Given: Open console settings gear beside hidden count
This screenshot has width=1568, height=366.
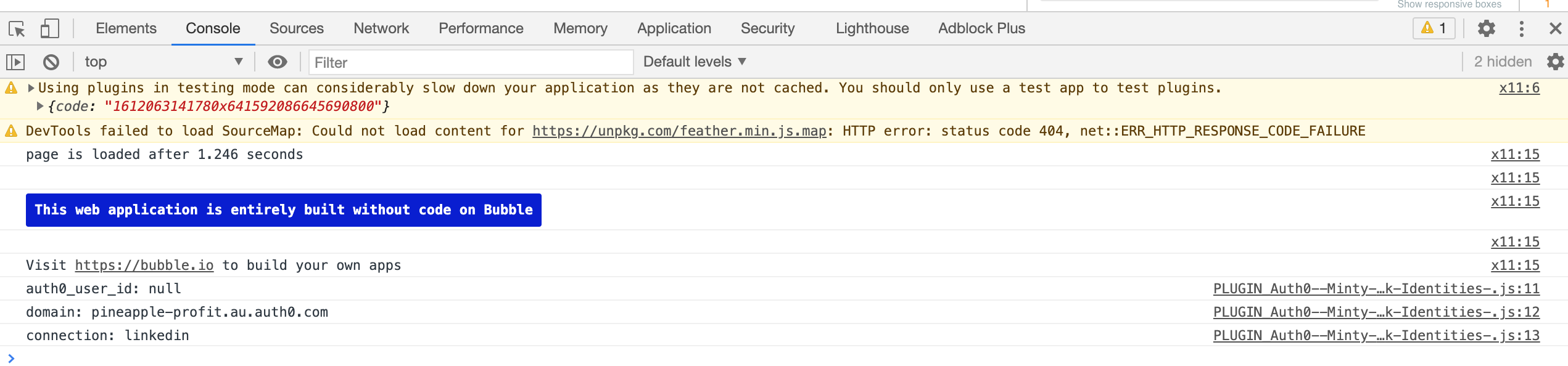Looking at the screenshot, I should pyautogui.click(x=1555, y=62).
